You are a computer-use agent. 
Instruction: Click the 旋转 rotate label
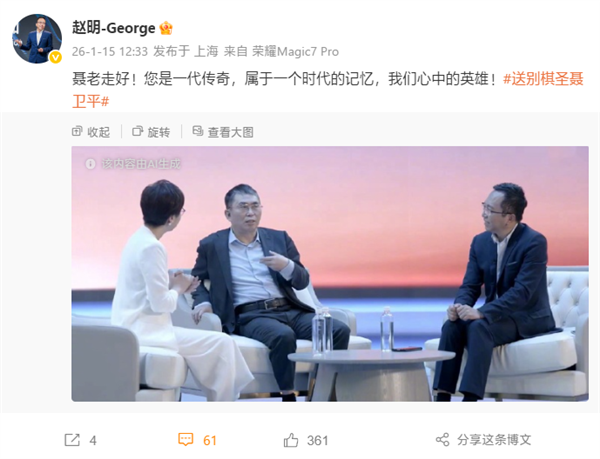coord(159,132)
